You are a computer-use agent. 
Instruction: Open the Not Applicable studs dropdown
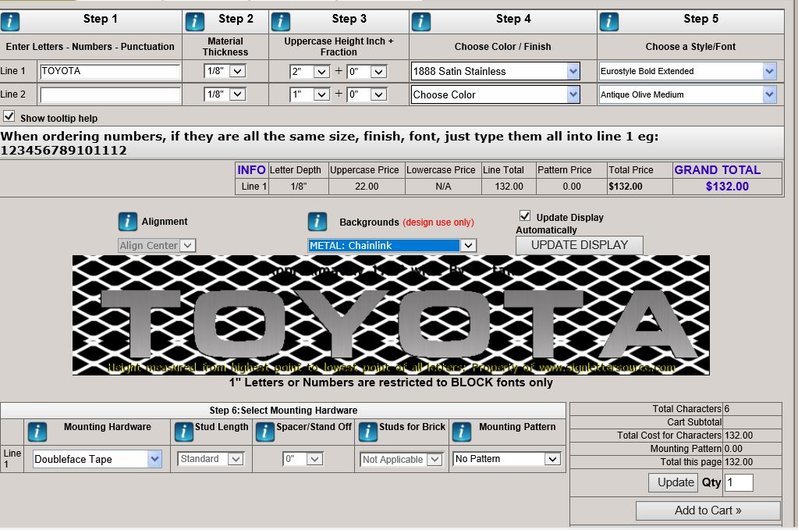click(401, 460)
